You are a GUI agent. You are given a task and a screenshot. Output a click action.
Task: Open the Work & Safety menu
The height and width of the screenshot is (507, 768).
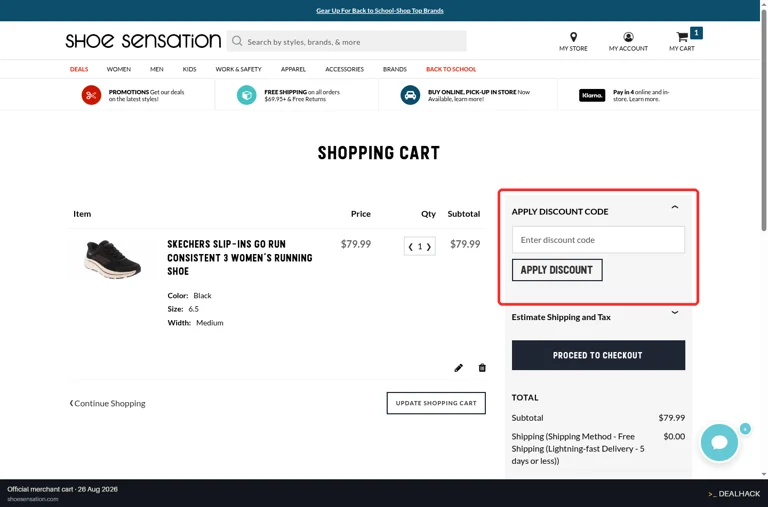[239, 69]
